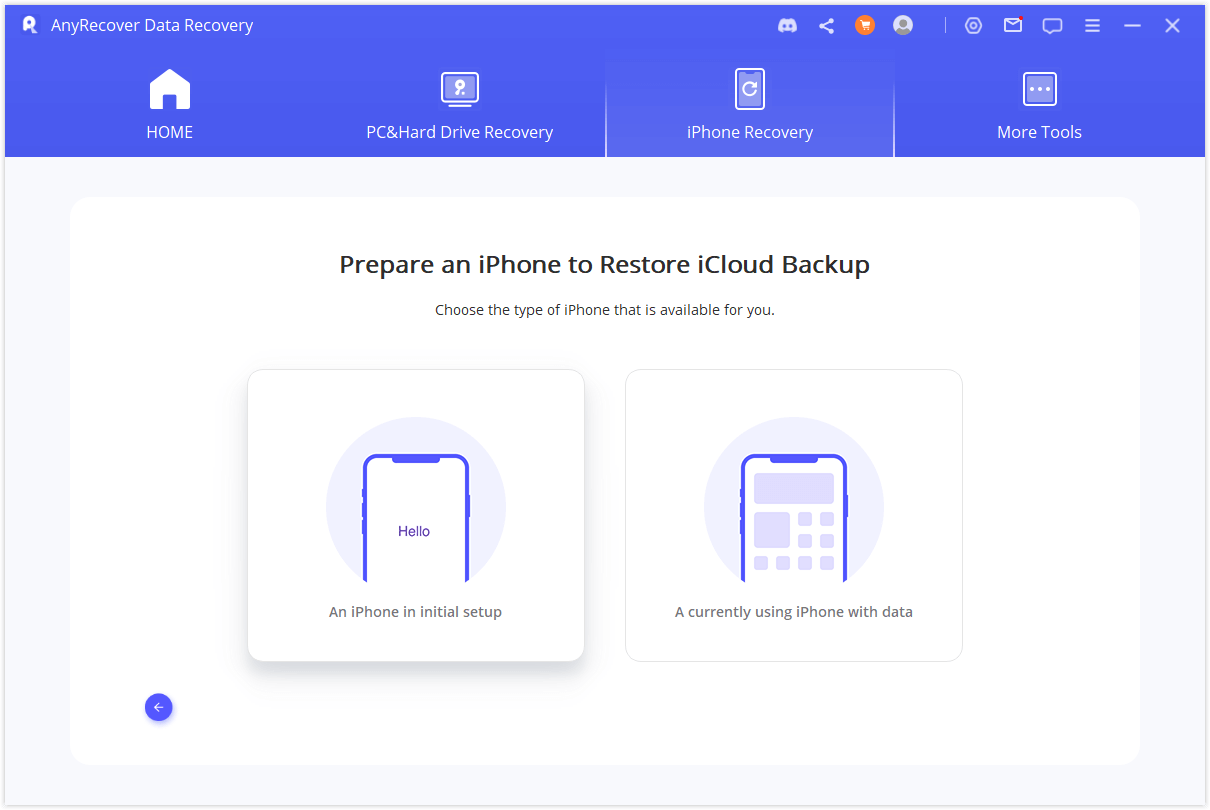Check messages via the envelope icon
The width and height of the screenshot is (1210, 810).
[x=1013, y=26]
